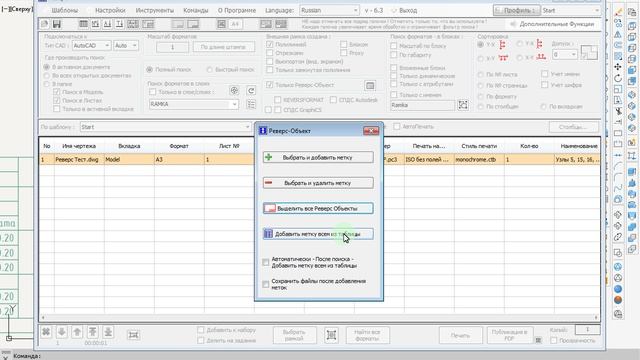Click the pick layer target icon

pos(234,91)
